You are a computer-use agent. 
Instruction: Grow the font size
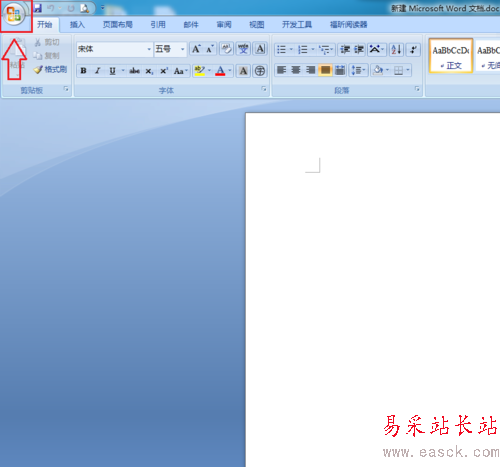196,49
